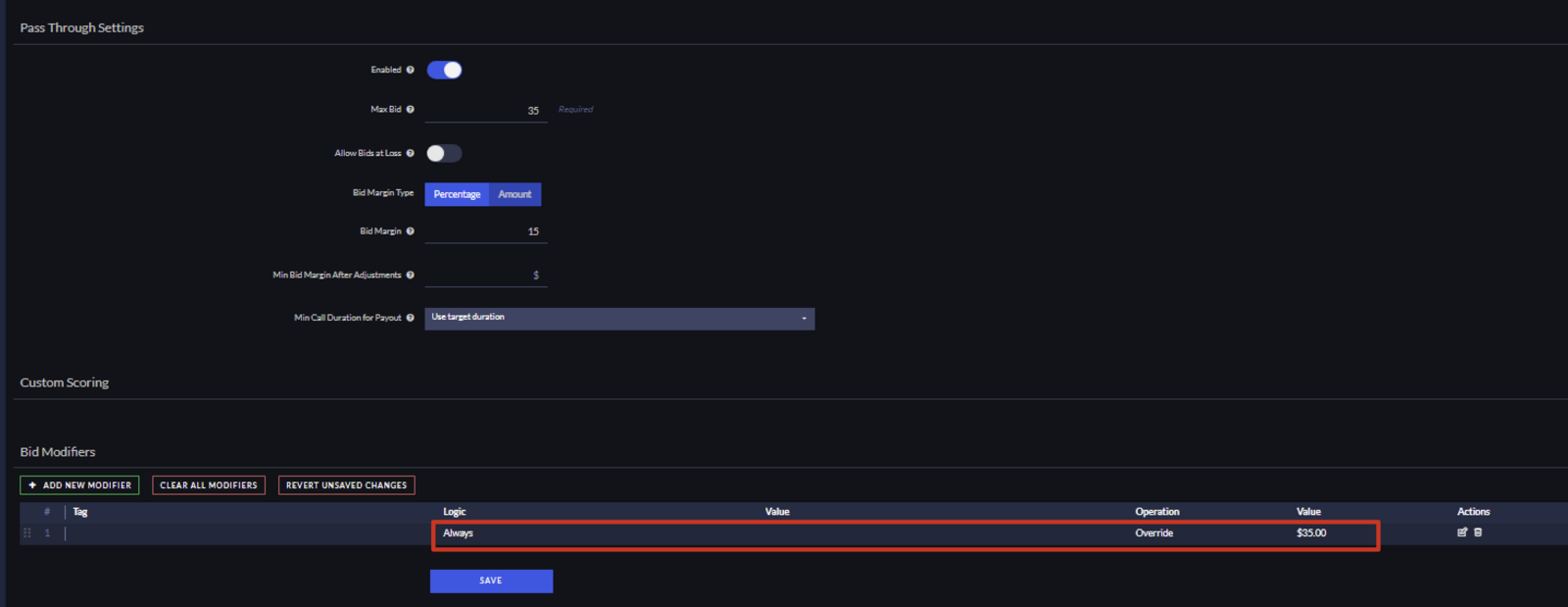The height and width of the screenshot is (607, 1568).
Task: Turn on Allow Bids at Loss switch
Action: (444, 153)
